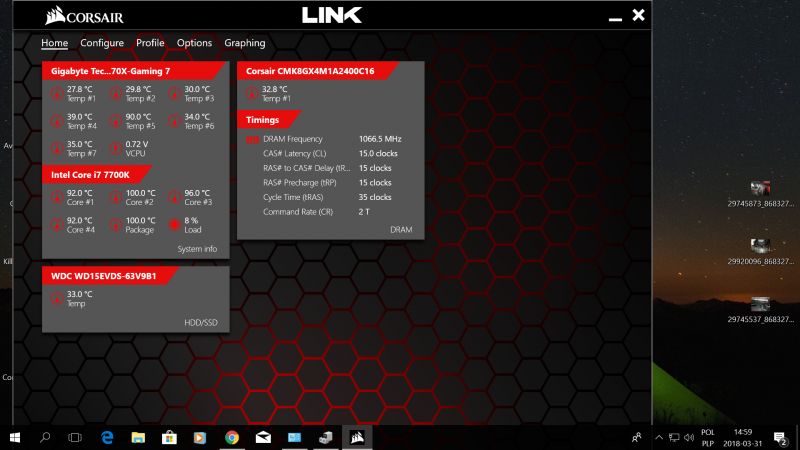Select the Timings section header
This screenshot has height=450, width=800.
268,120
